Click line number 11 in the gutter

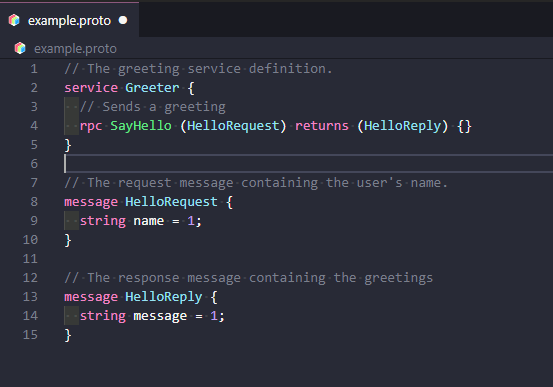(30, 259)
